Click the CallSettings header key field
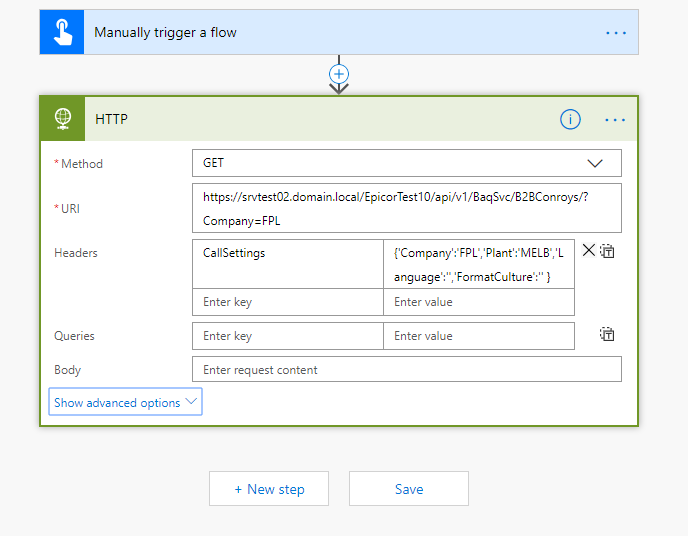This screenshot has width=688, height=536. pyautogui.click(x=287, y=254)
